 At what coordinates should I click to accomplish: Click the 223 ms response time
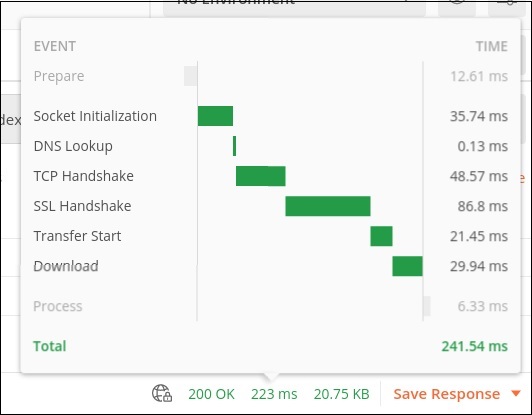pos(274,394)
